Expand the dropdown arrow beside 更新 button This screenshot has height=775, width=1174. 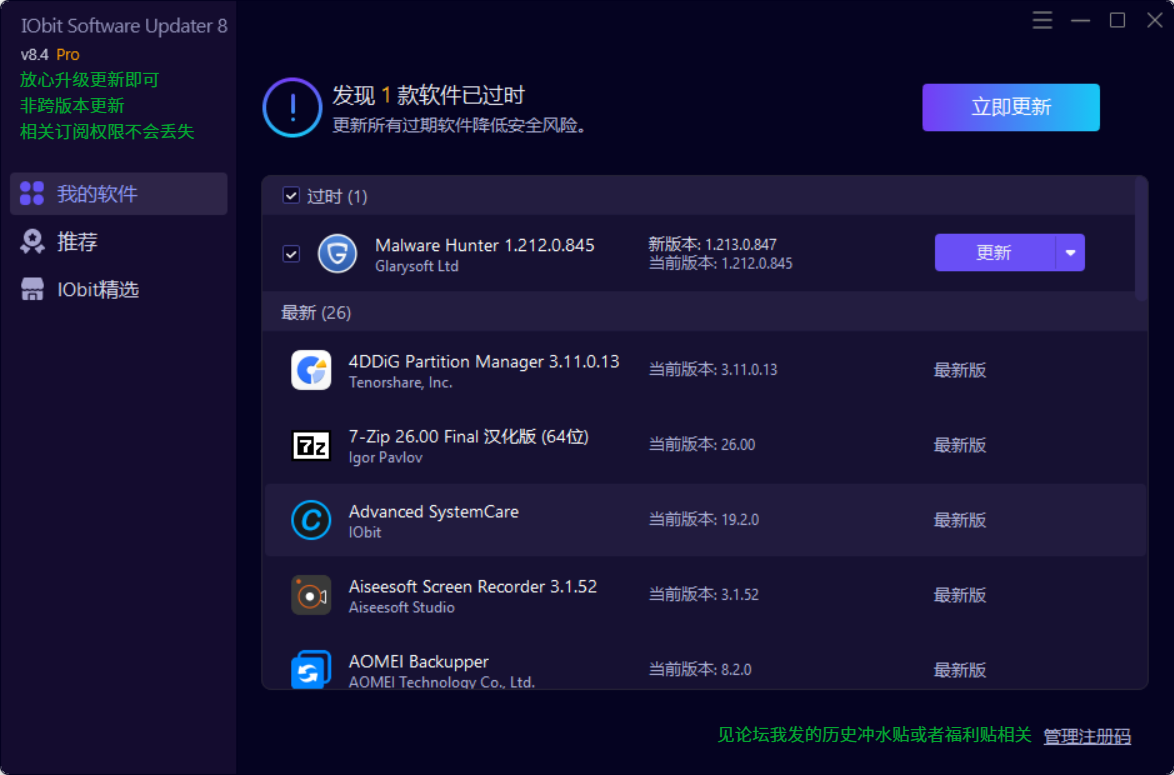(x=1070, y=253)
